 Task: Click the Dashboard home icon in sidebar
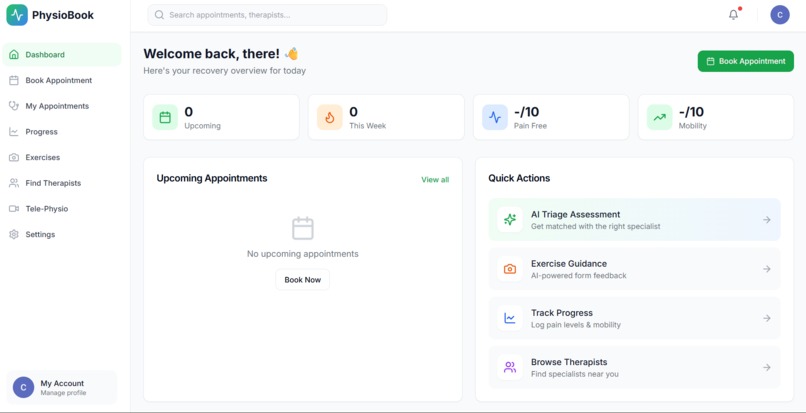click(x=14, y=55)
